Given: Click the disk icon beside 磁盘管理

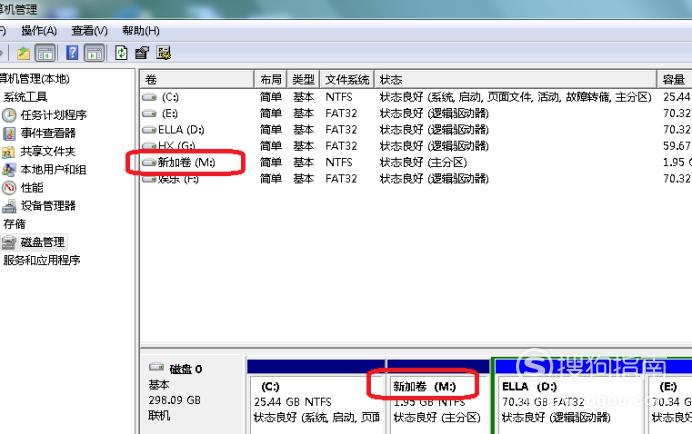Looking at the screenshot, I should [x=9, y=242].
